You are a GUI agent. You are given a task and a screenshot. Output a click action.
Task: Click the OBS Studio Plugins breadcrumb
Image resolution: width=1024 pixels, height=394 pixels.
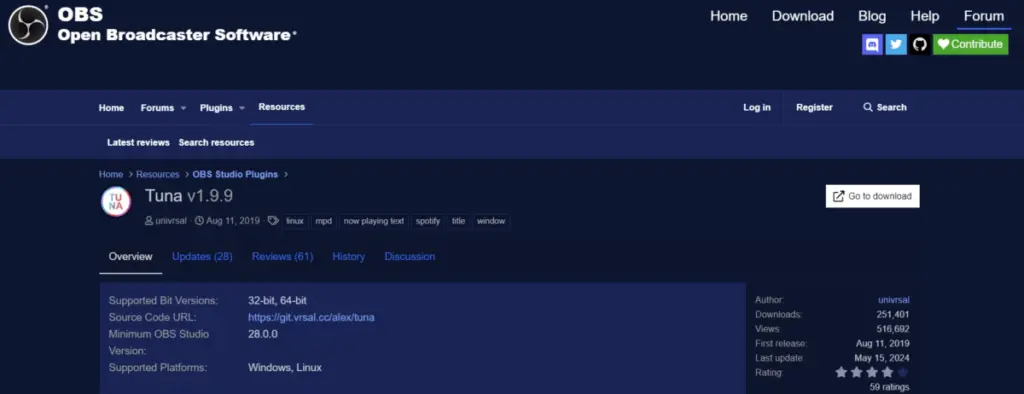235,174
